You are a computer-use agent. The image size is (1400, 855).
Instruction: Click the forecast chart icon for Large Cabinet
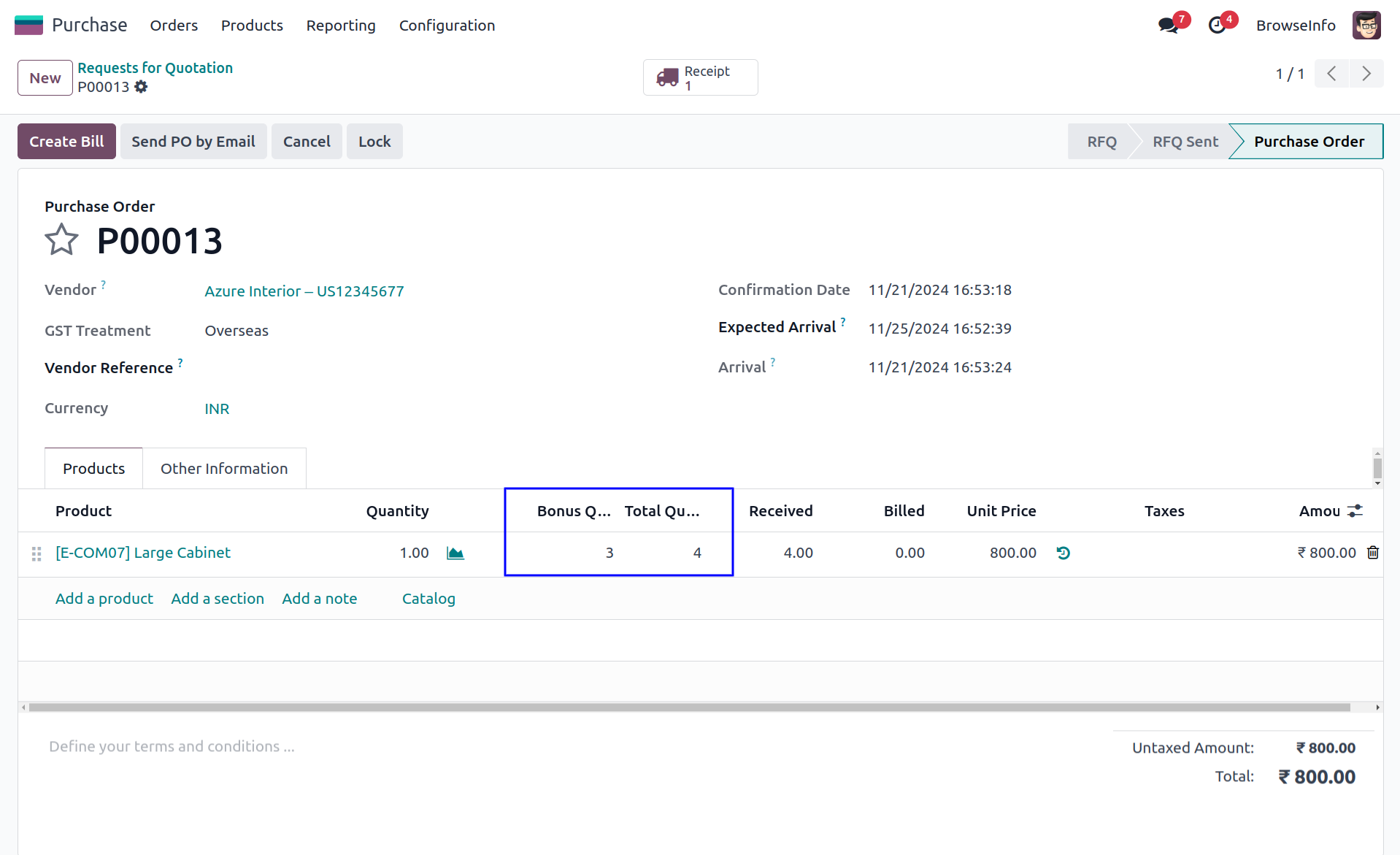click(x=455, y=553)
